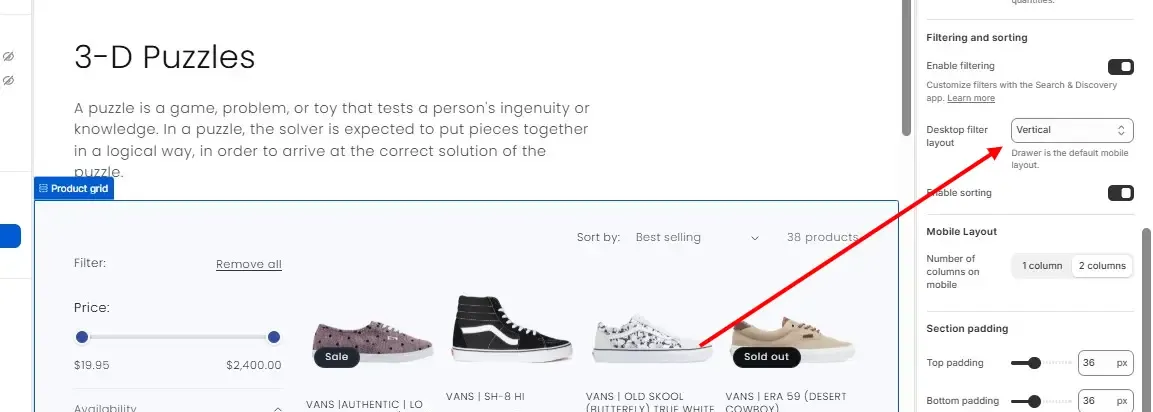The height and width of the screenshot is (412, 1153).
Task: Open the Vans Authentic Lo Pro product image
Action: [373, 341]
